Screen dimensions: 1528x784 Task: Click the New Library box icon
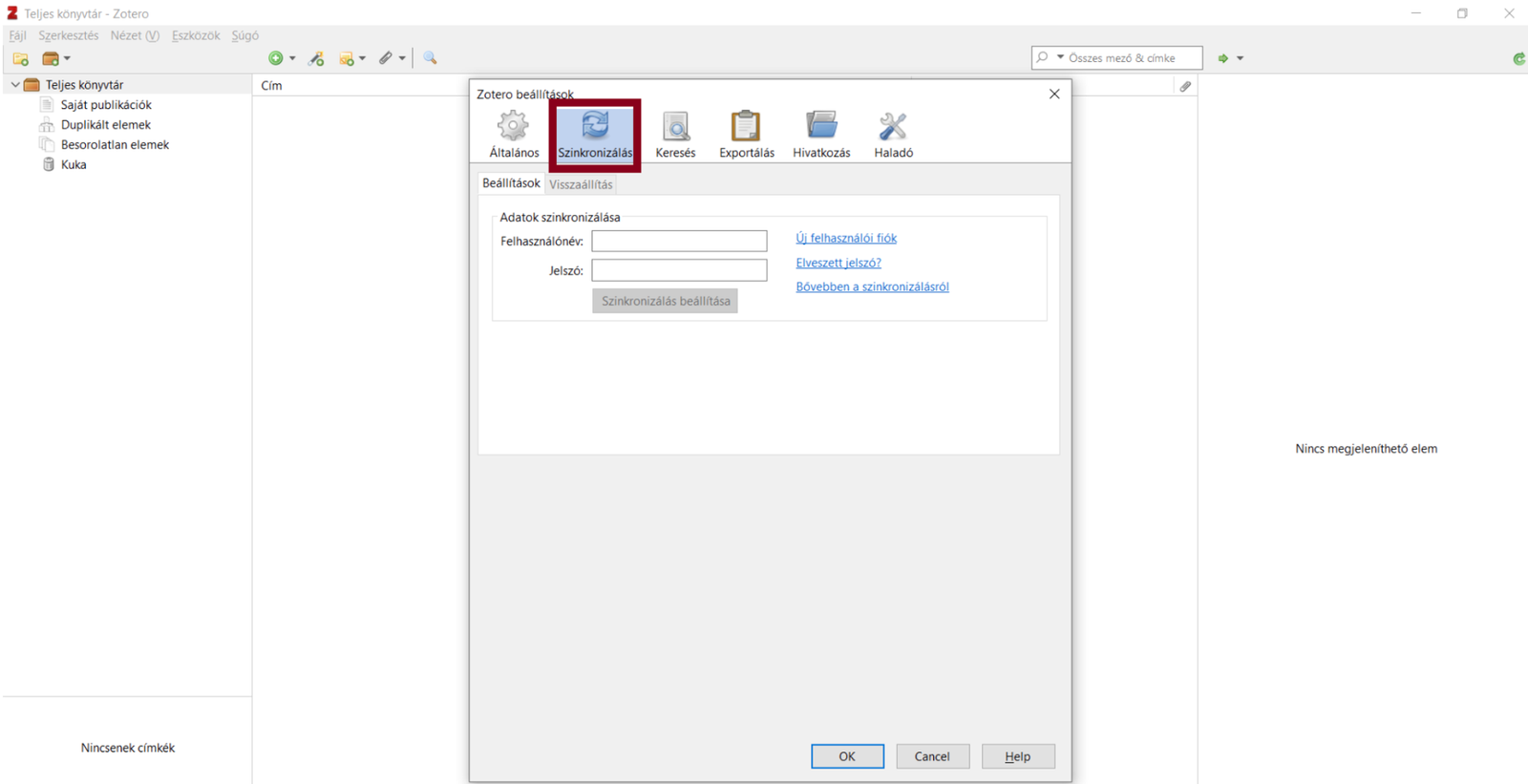[x=51, y=58]
